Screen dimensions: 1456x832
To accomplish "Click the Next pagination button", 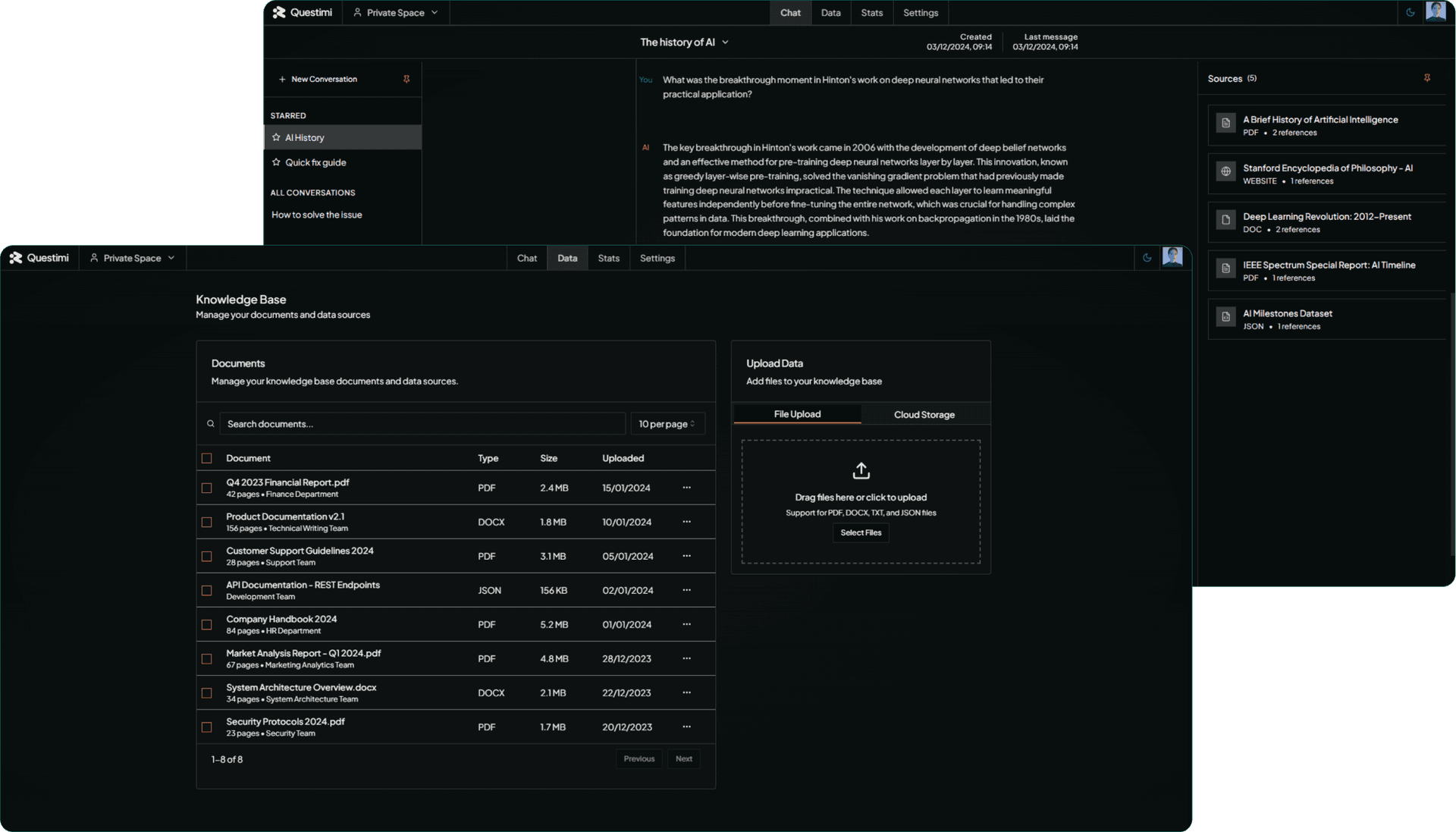I will click(683, 758).
